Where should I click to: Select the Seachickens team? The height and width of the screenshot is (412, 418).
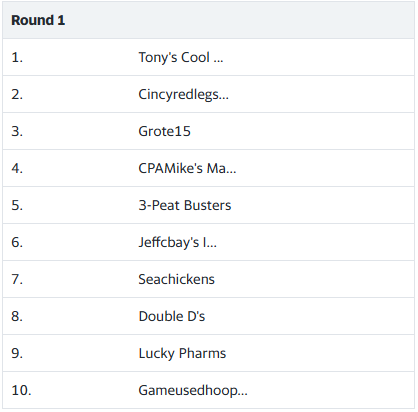[176, 279]
